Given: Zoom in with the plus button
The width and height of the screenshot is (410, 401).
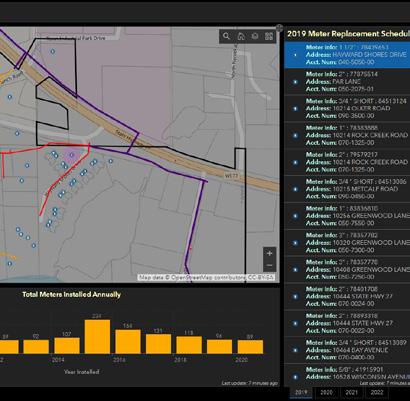Looking at the screenshot, I should [270, 253].
